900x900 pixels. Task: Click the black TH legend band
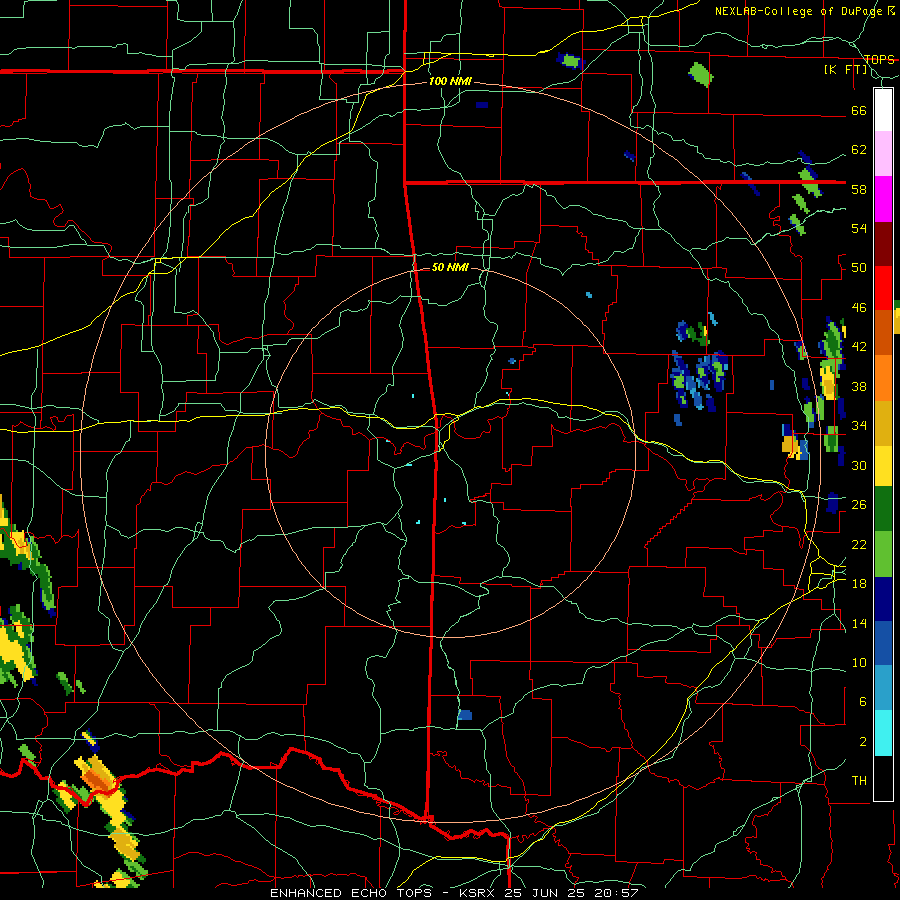[x=883, y=778]
